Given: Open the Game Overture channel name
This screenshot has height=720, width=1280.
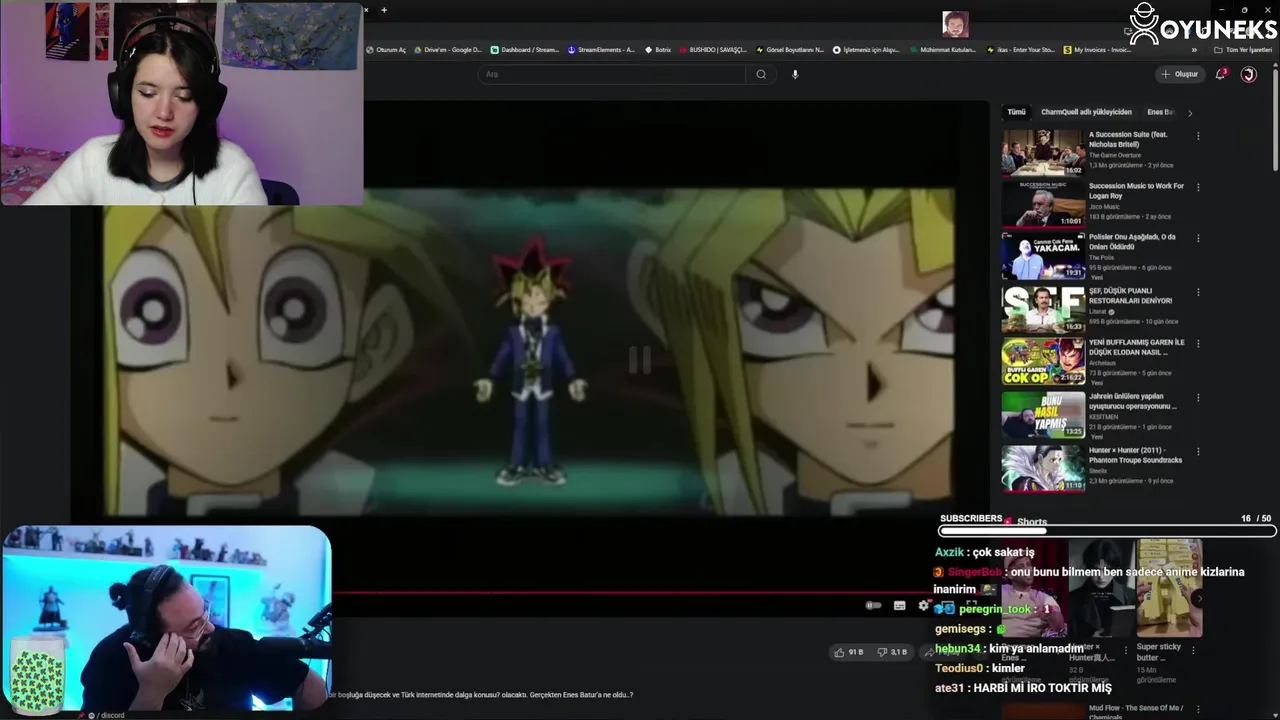Looking at the screenshot, I should tap(1115, 155).
